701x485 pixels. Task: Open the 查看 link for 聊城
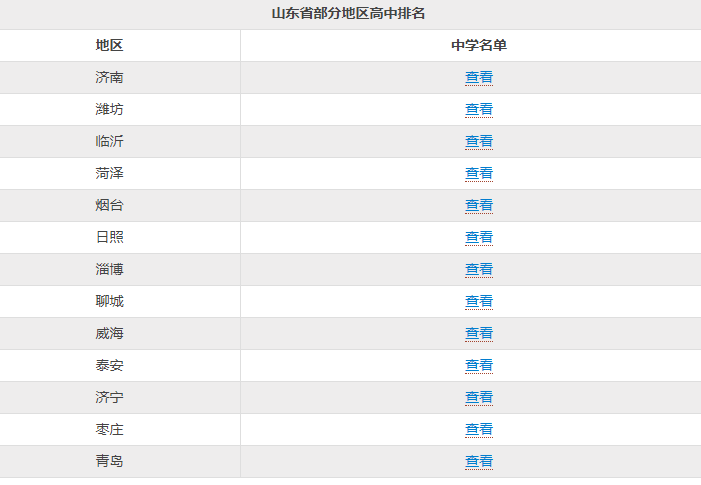479,302
